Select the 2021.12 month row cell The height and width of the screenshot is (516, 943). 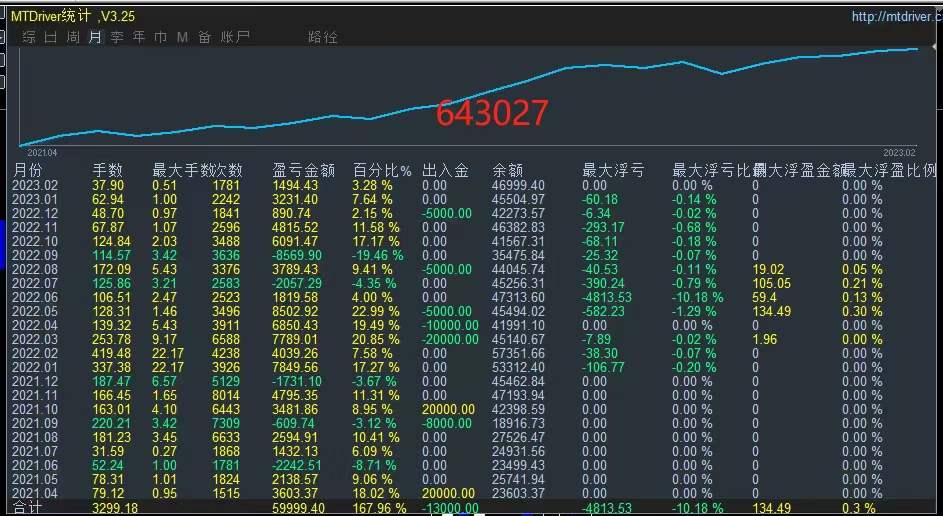coord(35,381)
